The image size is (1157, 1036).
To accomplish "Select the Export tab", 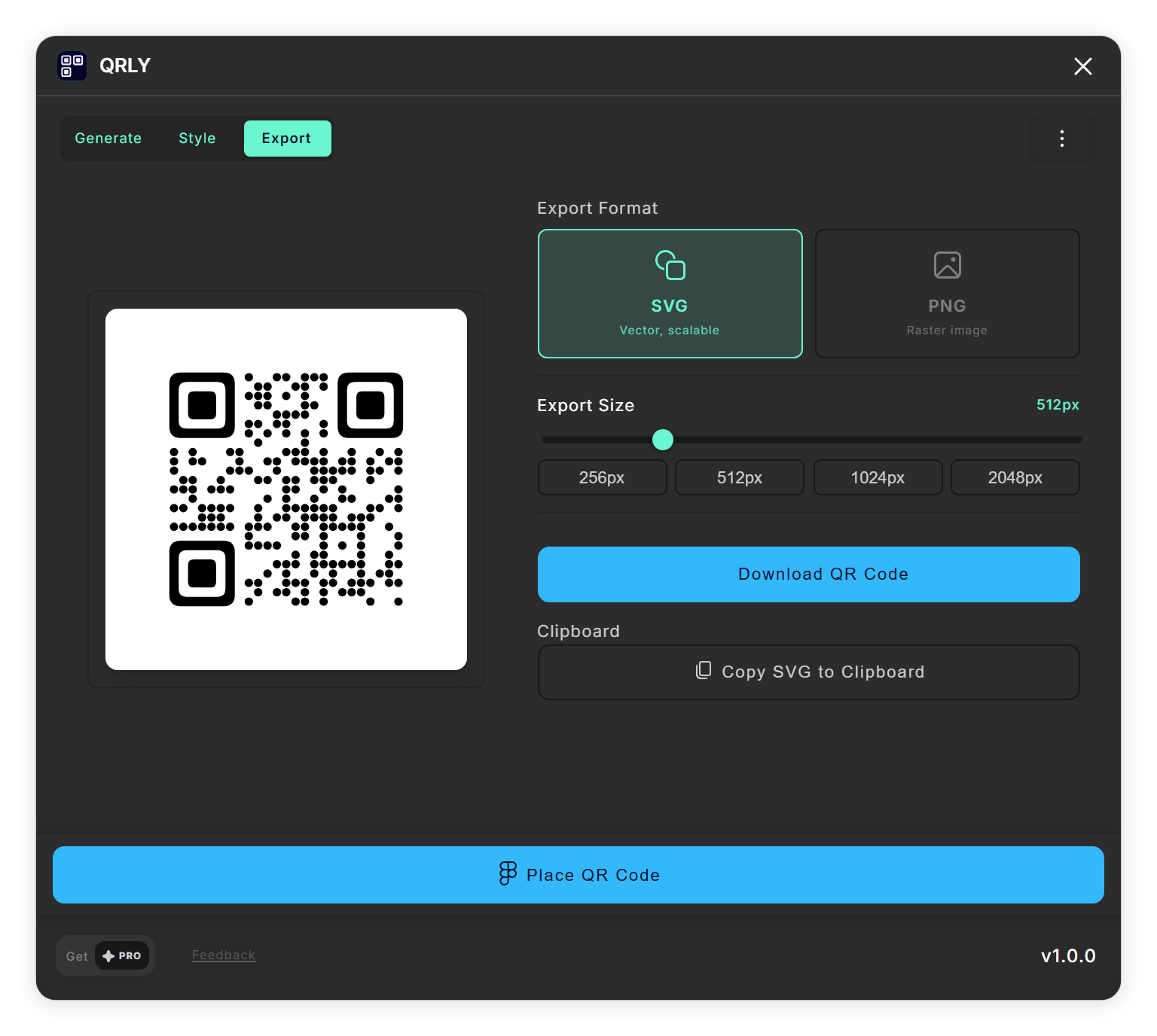I will (x=287, y=139).
